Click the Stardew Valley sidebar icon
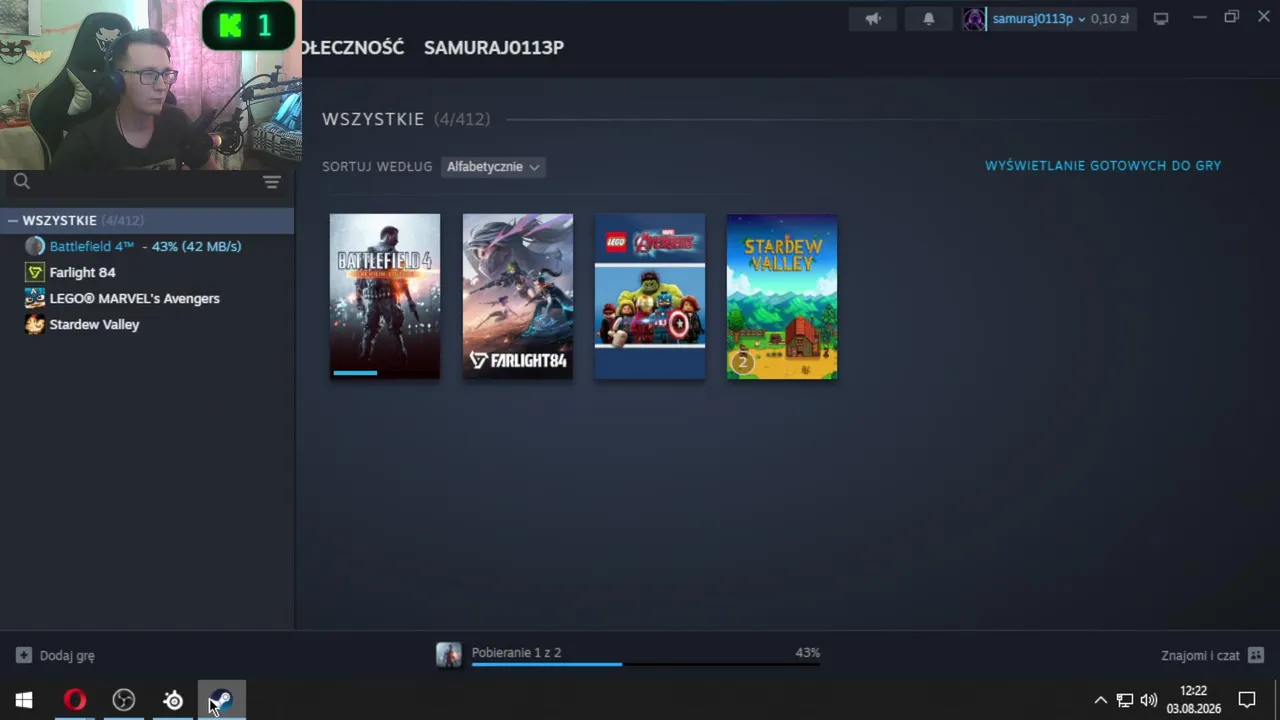 click(35, 324)
